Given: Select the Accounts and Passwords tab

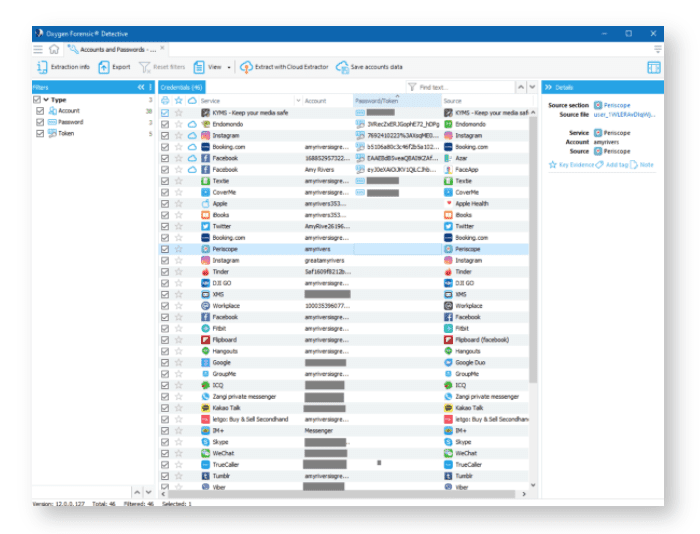Looking at the screenshot, I should click(x=110, y=48).
